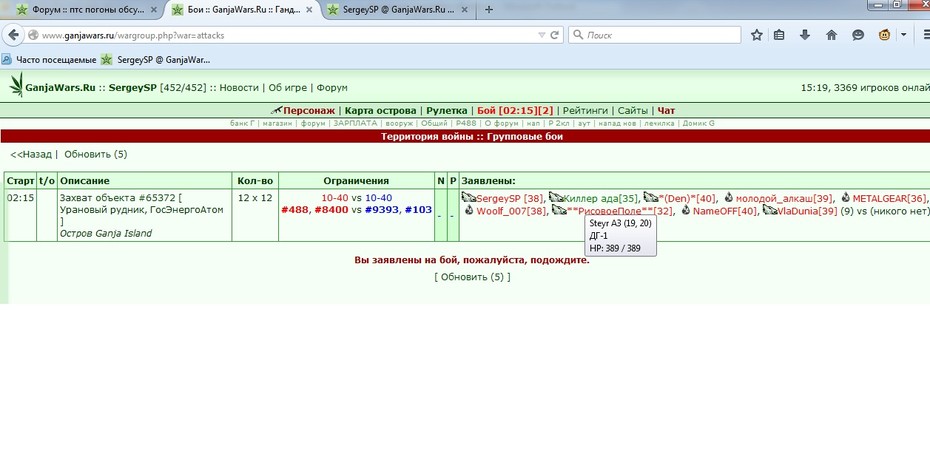This screenshot has width=930, height=454.
Task: Click the <<Назад link
Action: pyautogui.click(x=31, y=154)
